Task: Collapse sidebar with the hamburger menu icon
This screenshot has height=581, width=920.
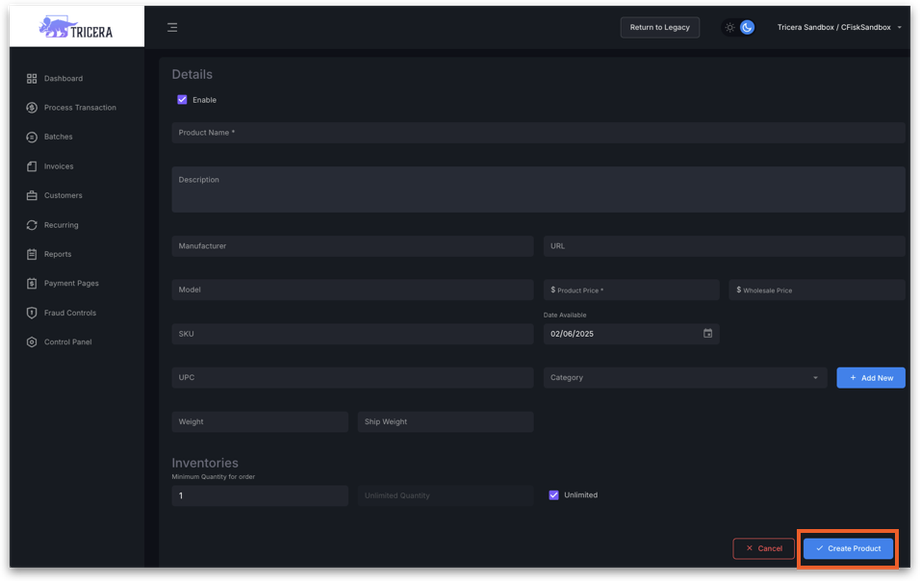Action: click(x=172, y=27)
